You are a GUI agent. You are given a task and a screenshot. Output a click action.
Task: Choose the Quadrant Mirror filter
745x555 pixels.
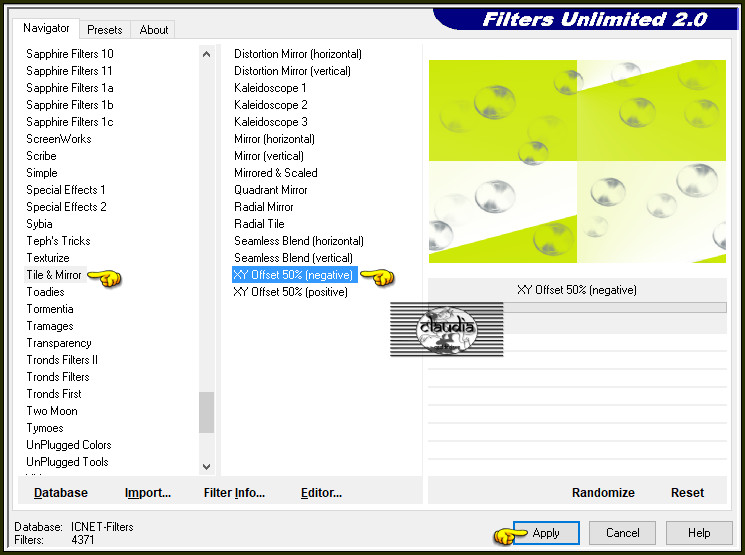click(x=271, y=190)
